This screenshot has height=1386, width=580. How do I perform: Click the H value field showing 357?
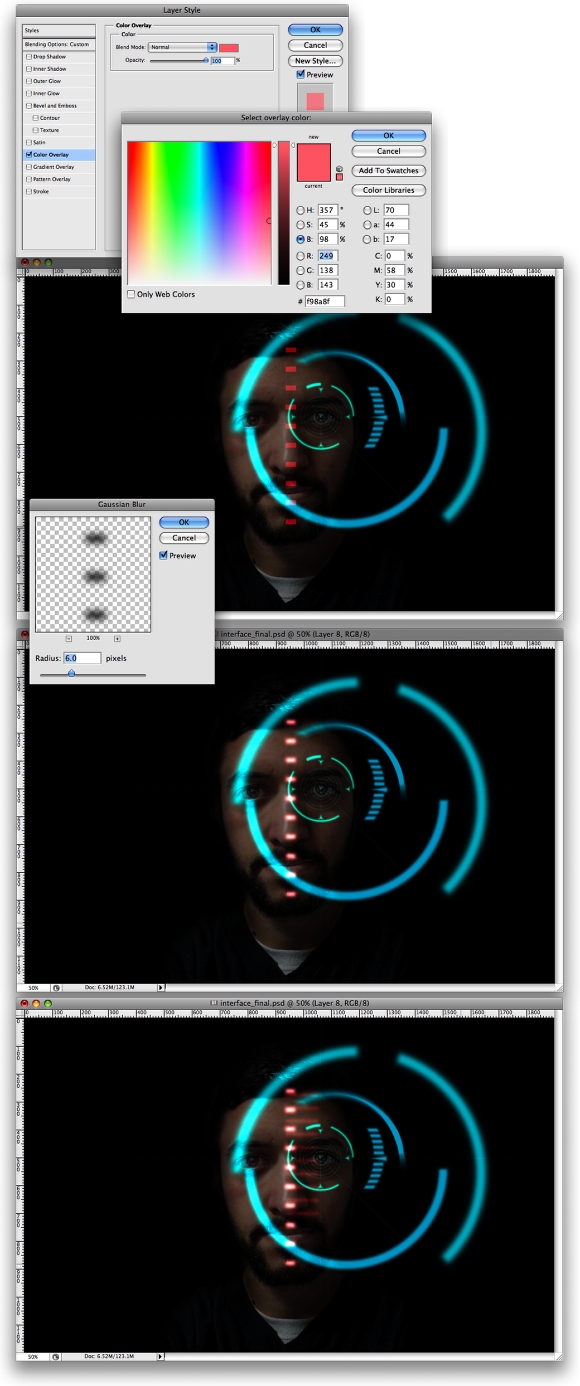[329, 210]
